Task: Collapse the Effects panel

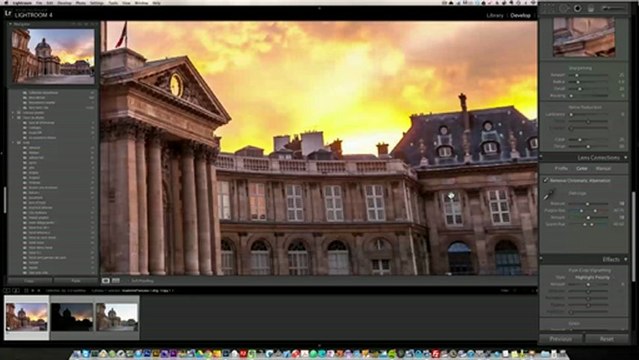Action: (626, 259)
